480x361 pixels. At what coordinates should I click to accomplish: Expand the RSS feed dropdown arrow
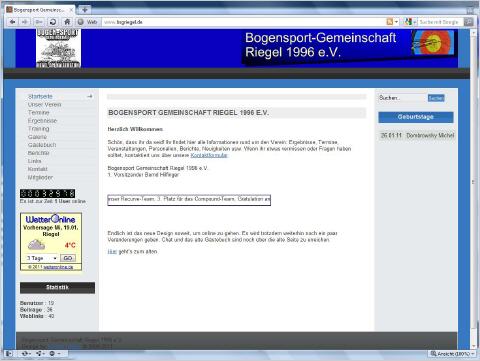click(396, 22)
